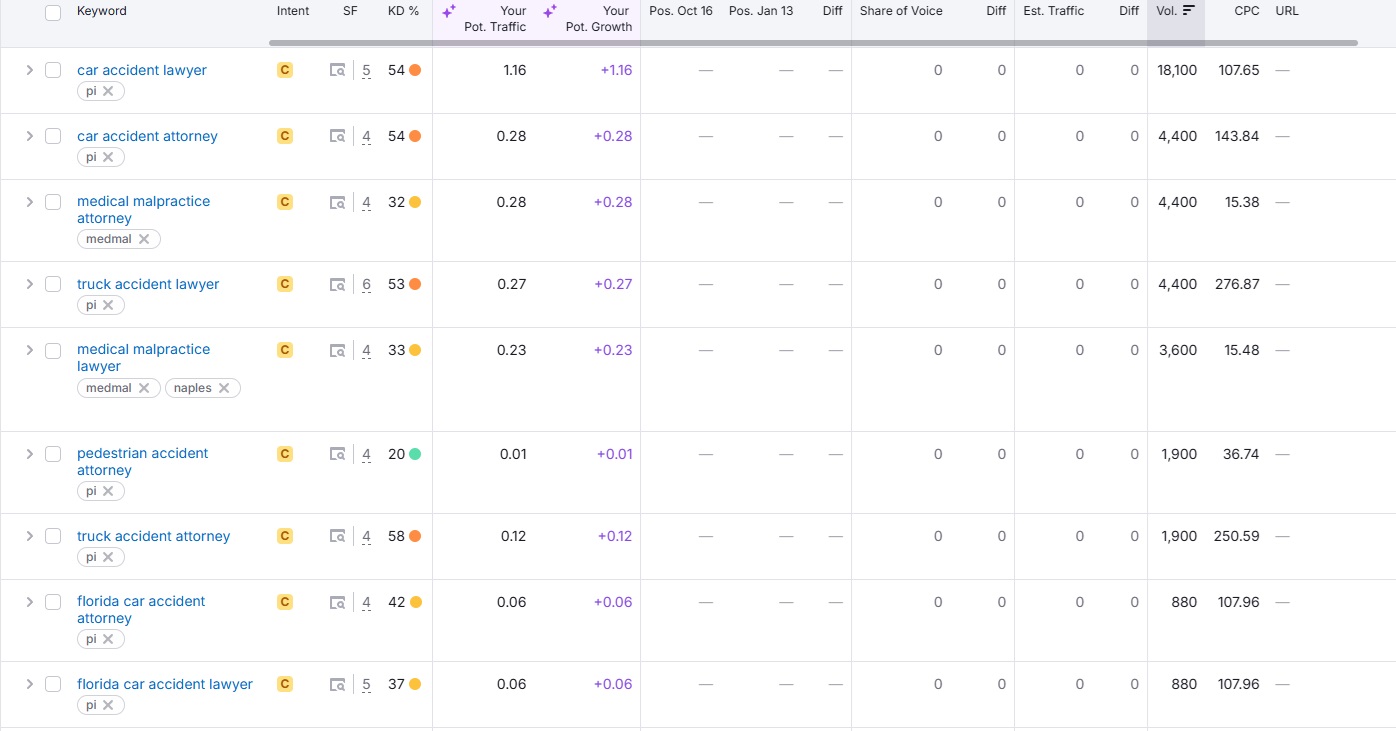Viewport: 1396px width, 731px height.
Task: Remove pi tag from truck accident lawyer
Action: click(x=108, y=305)
